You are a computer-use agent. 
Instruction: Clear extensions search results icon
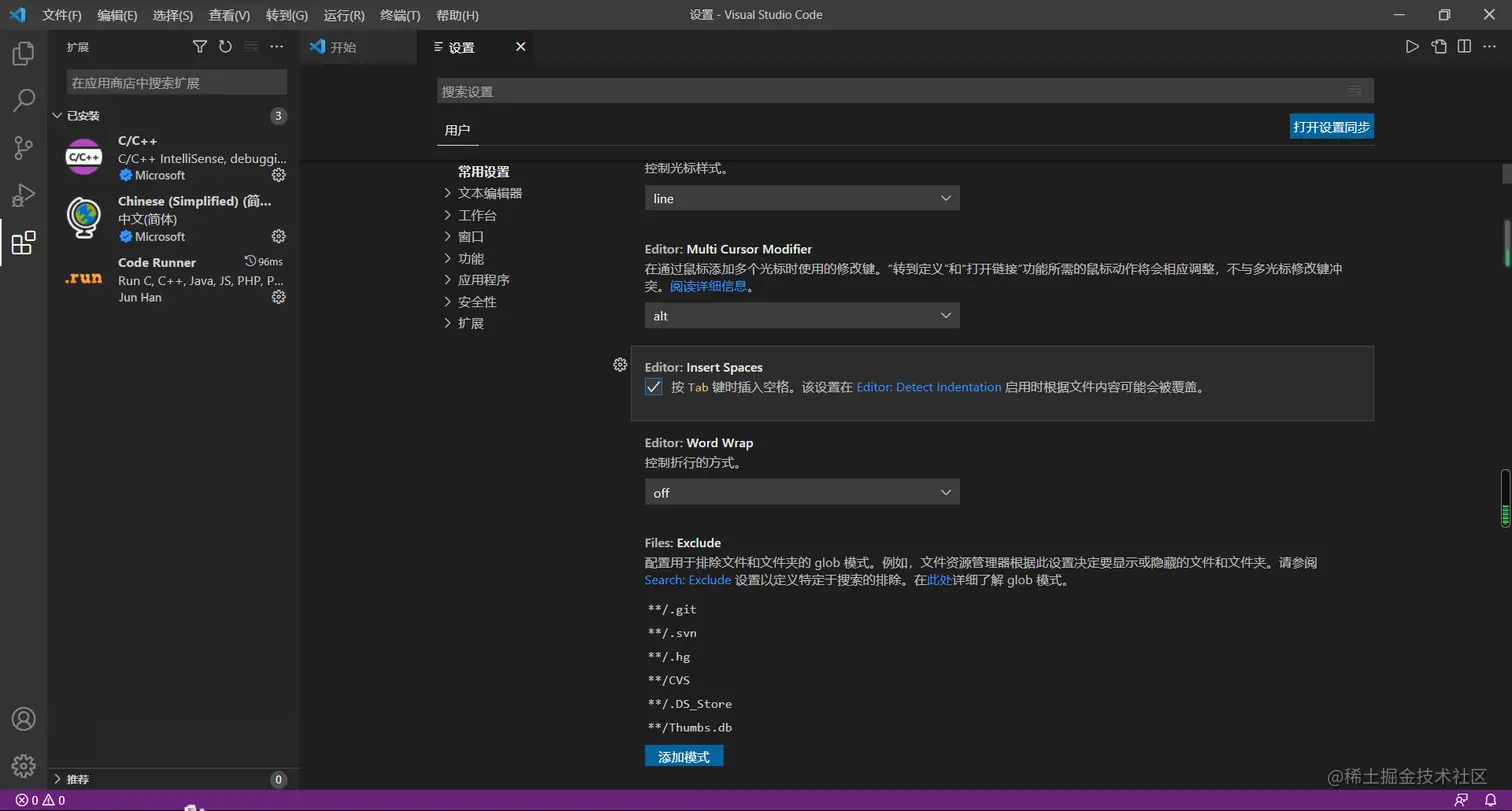point(251,47)
